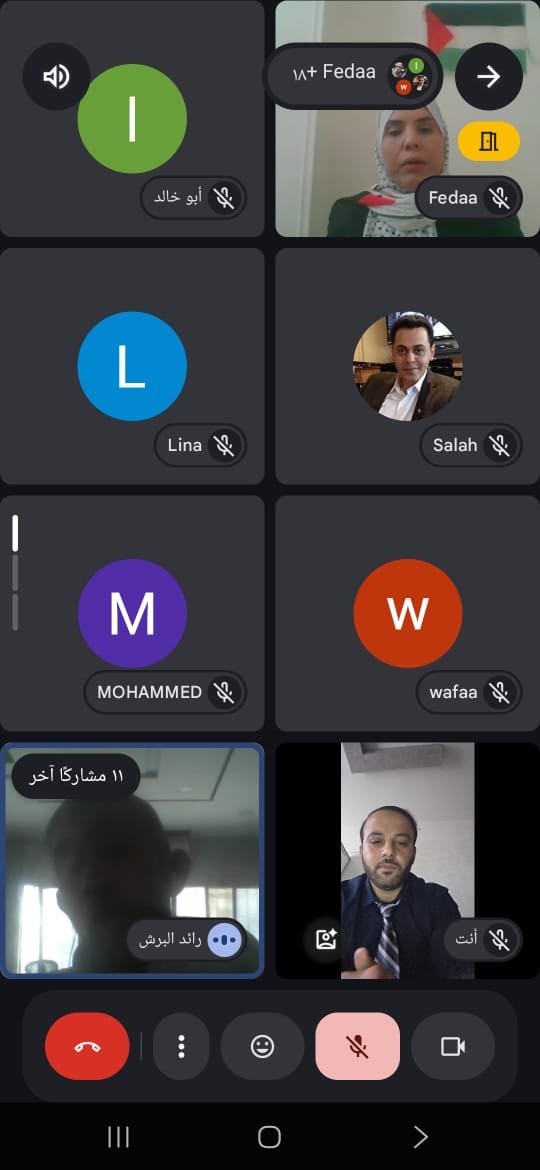Select the MOHAMMED participant name label

pyautogui.click(x=150, y=692)
